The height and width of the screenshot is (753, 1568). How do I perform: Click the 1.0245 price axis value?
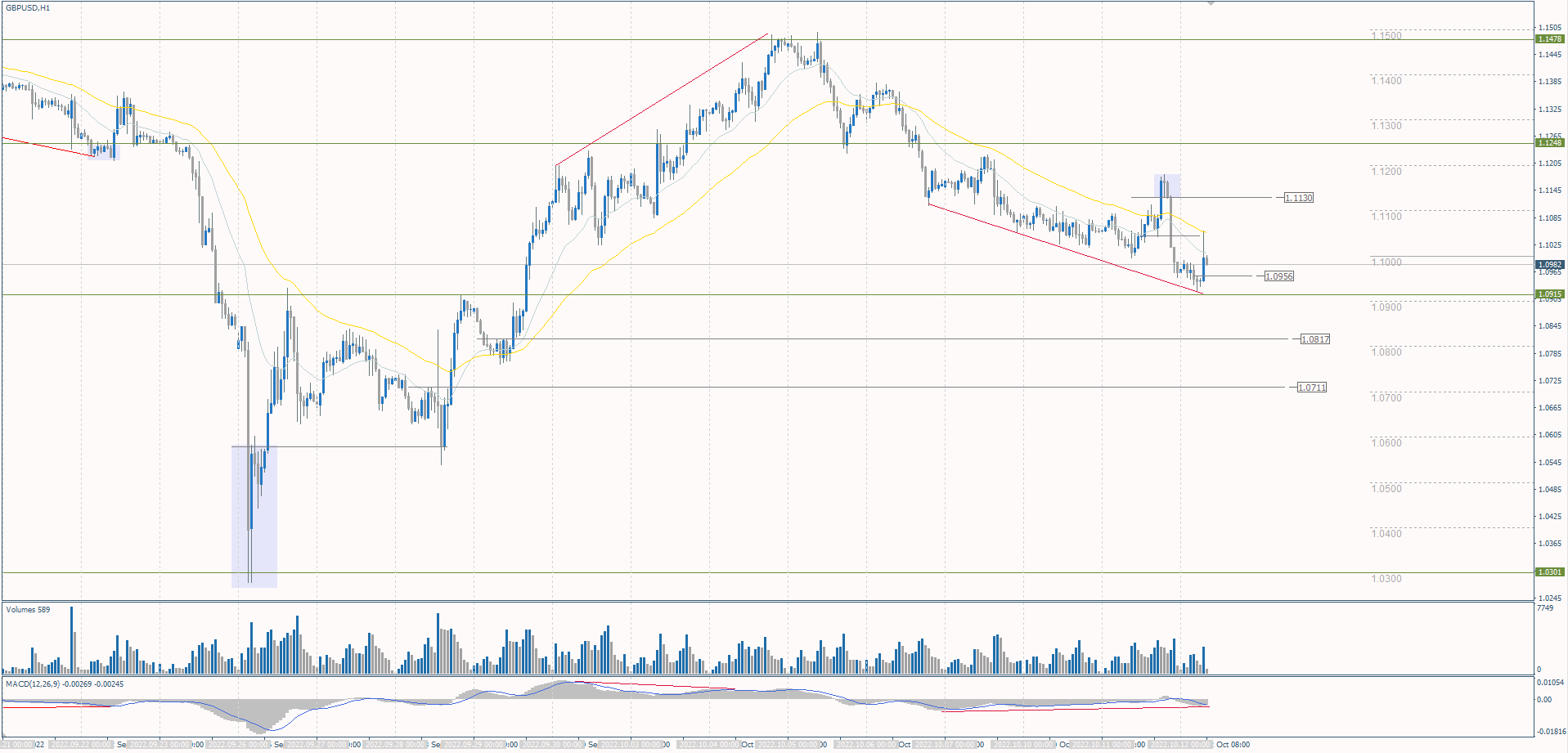[x=1550, y=598]
